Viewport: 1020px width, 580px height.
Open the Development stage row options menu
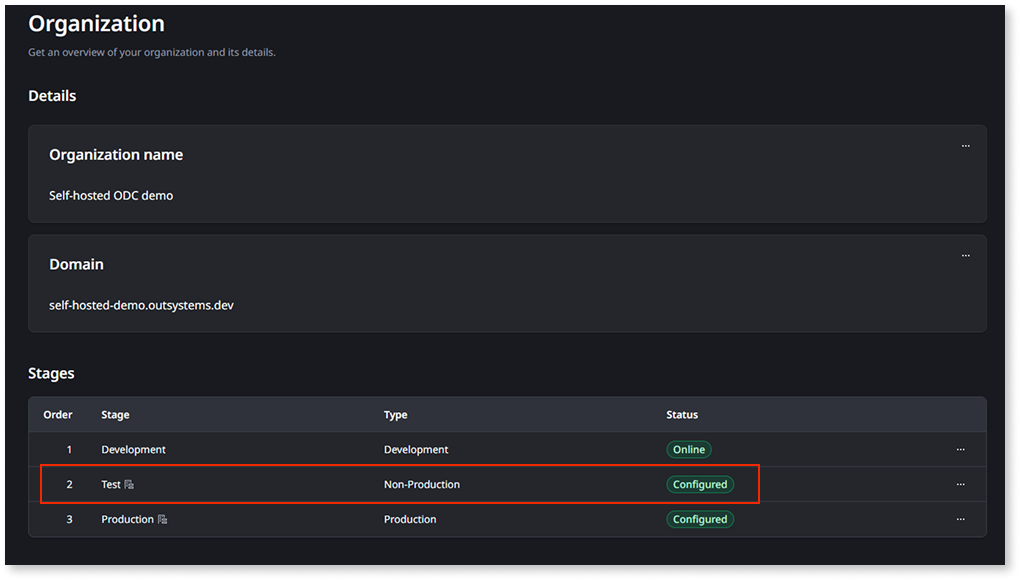click(960, 449)
